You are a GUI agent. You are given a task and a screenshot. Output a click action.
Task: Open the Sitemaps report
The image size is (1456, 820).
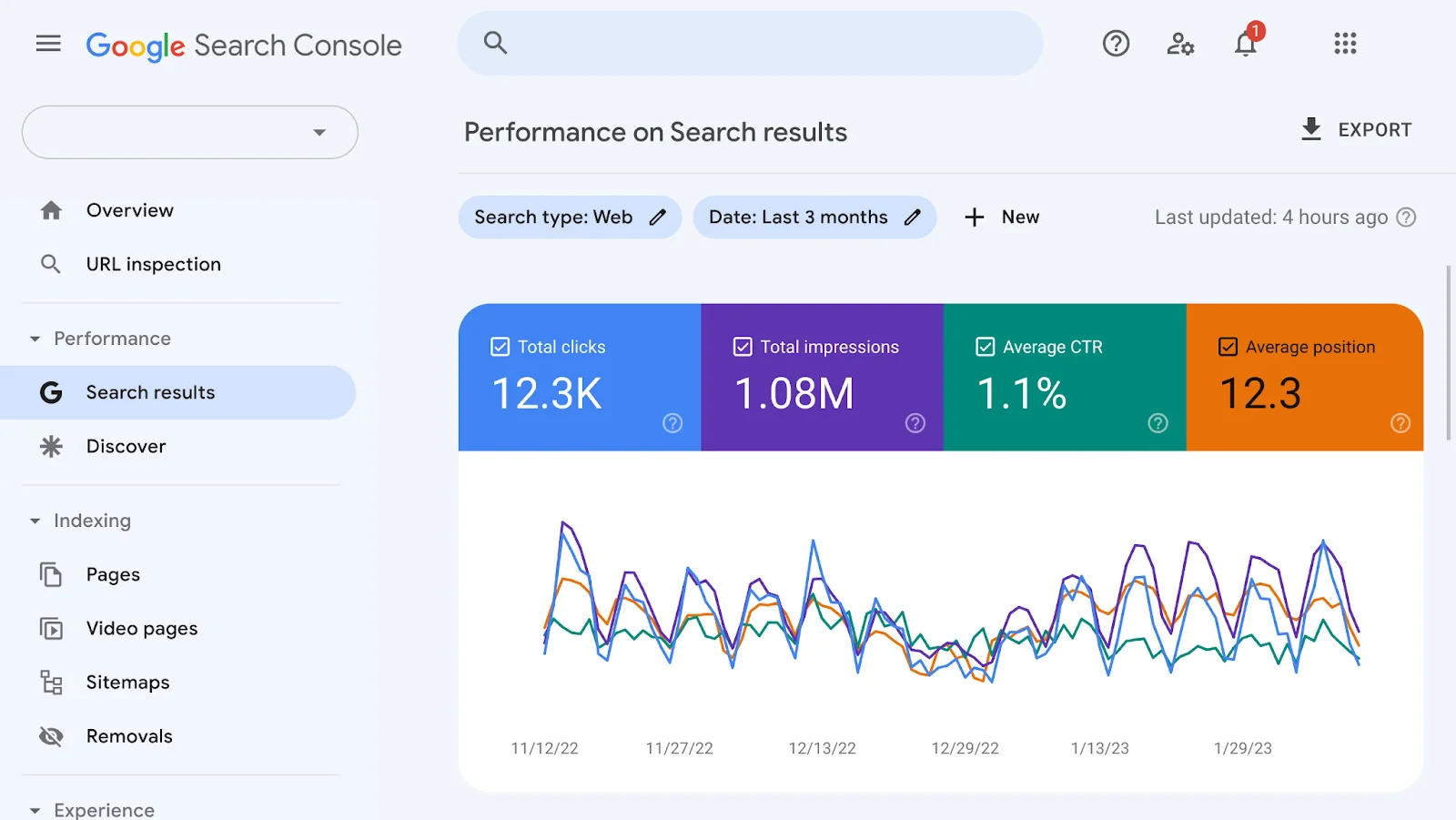point(127,682)
